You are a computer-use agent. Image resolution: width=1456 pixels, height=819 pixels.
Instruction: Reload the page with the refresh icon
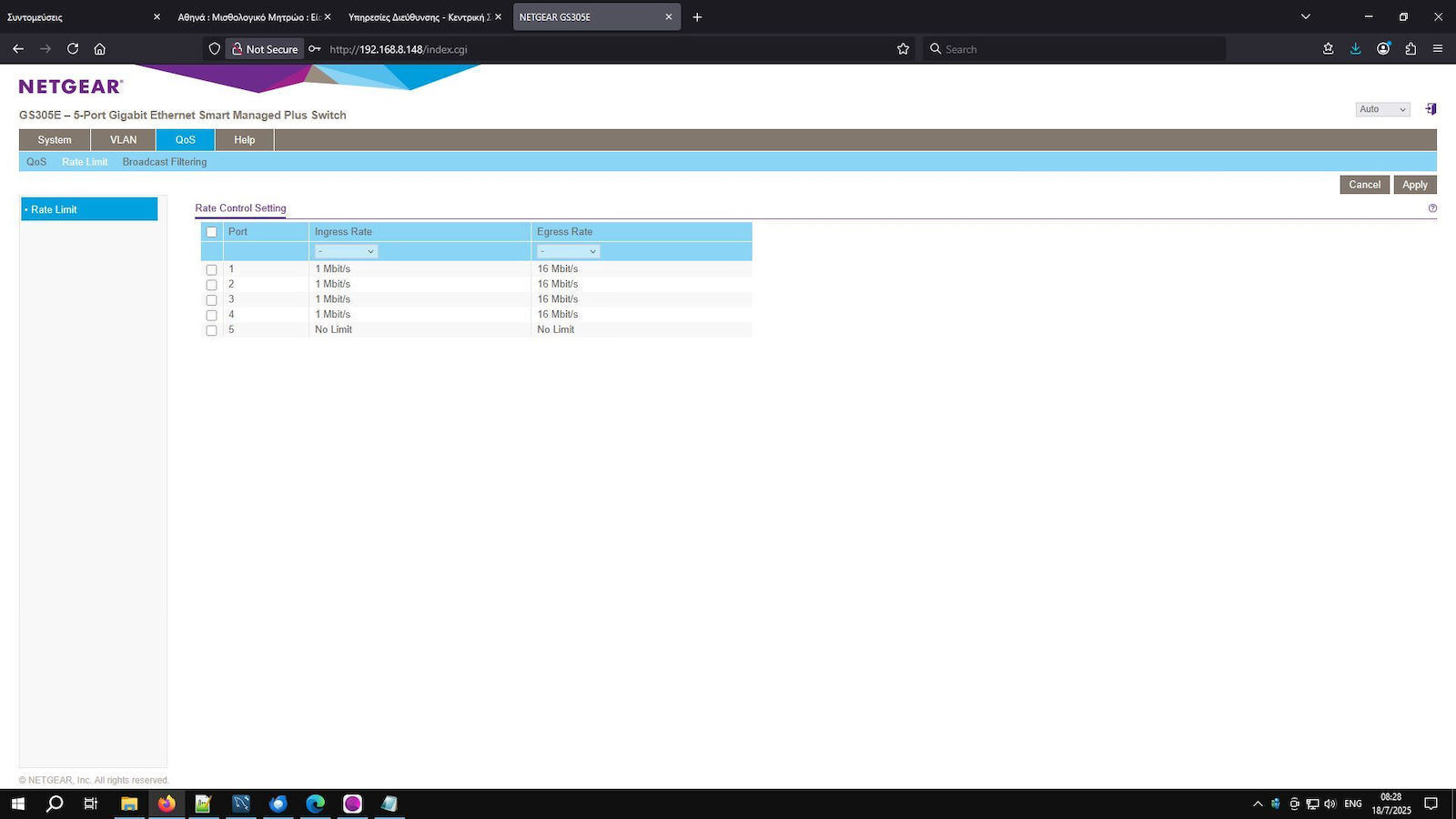point(73,49)
